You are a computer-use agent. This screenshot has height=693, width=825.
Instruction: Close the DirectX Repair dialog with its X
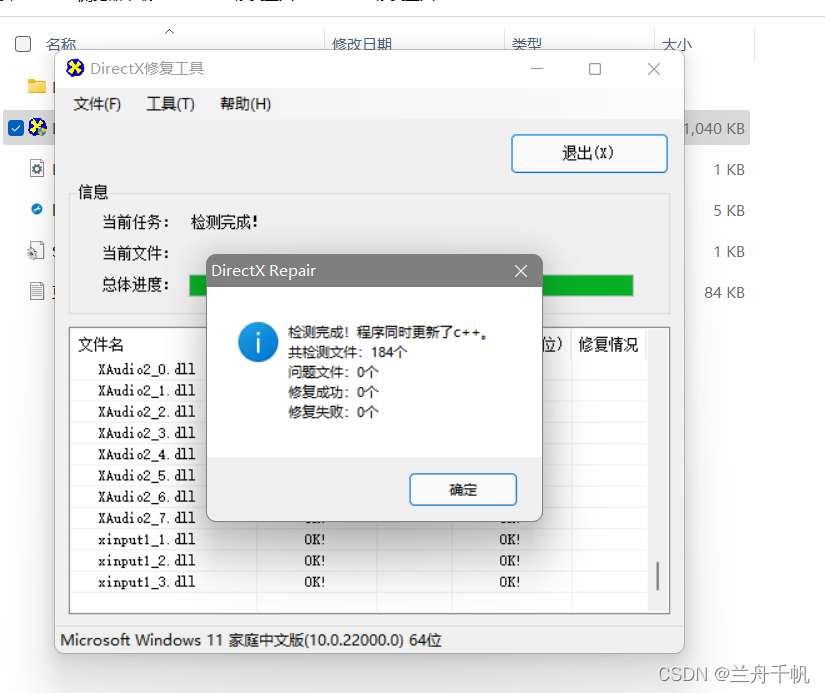pyautogui.click(x=521, y=271)
